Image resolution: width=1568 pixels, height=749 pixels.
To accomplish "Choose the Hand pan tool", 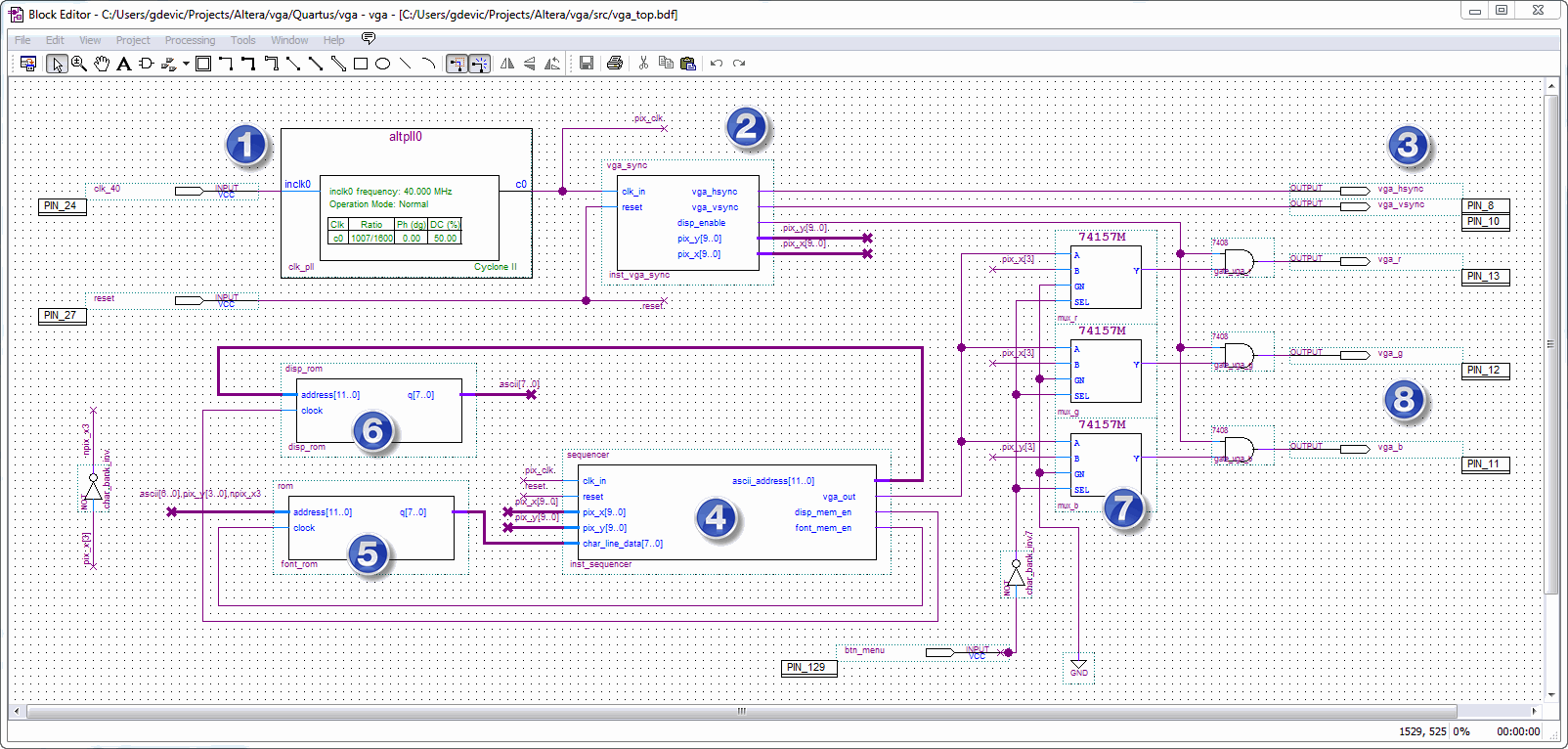I will (x=102, y=64).
